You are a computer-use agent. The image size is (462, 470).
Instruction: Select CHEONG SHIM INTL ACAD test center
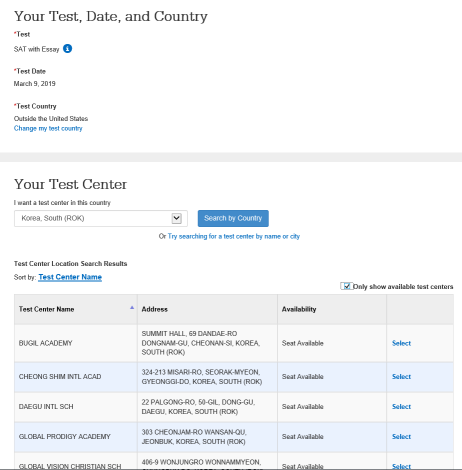[401, 377]
